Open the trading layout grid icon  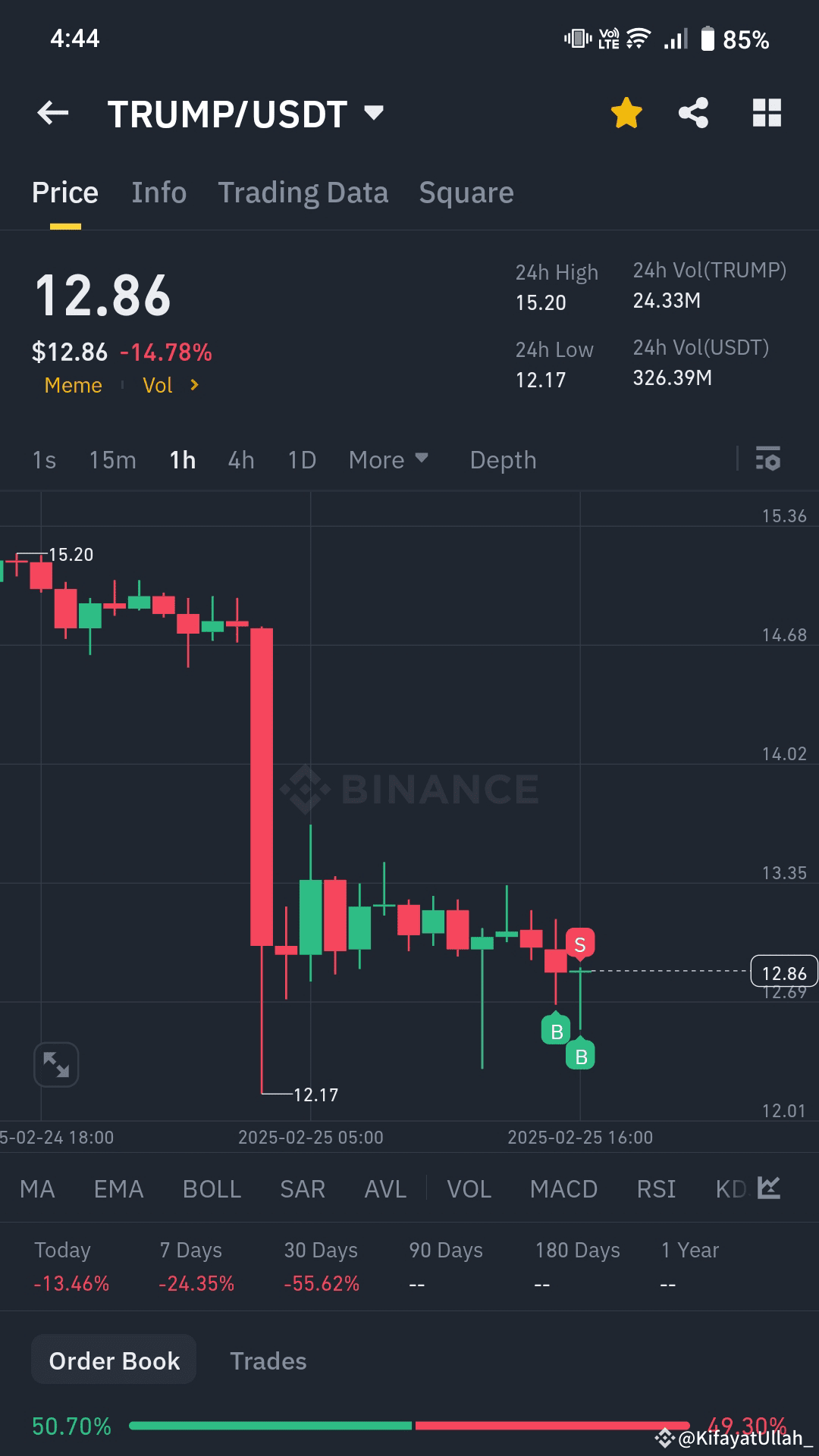click(767, 112)
